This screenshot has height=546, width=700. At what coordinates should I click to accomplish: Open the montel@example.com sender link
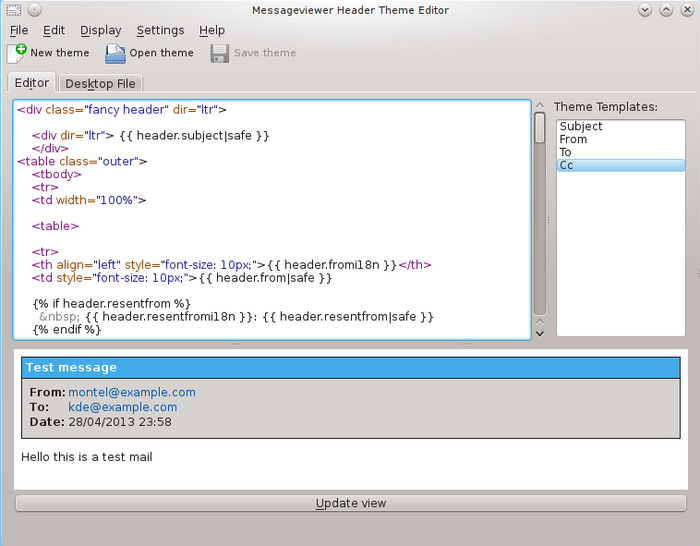coord(132,393)
